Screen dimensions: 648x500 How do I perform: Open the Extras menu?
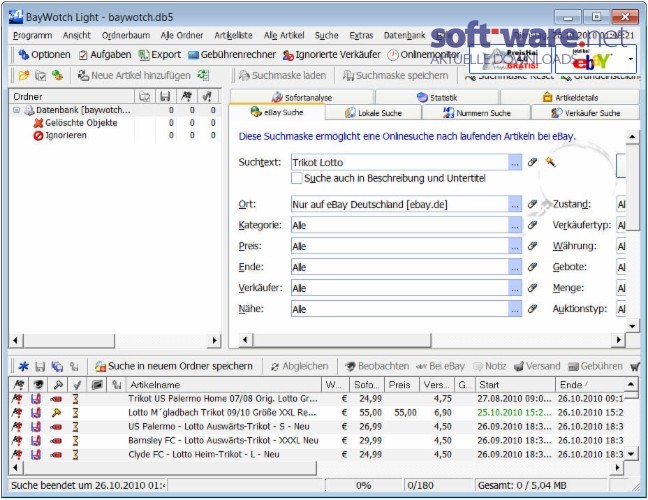361,36
